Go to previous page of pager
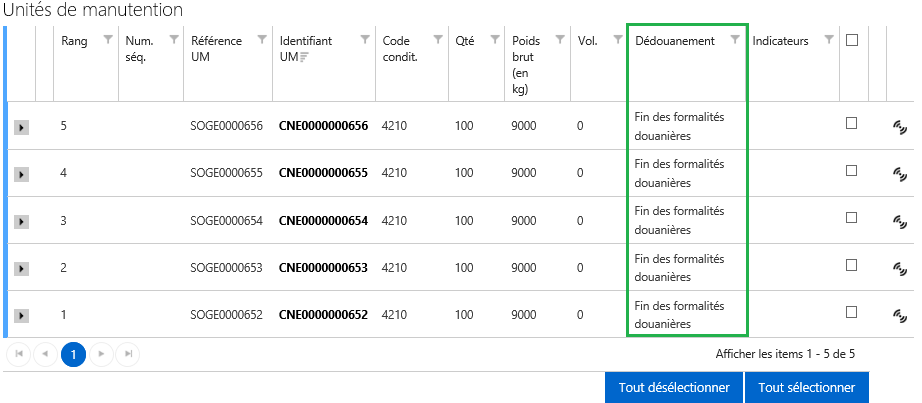Screen dimensions: 922x403 (x=46, y=354)
